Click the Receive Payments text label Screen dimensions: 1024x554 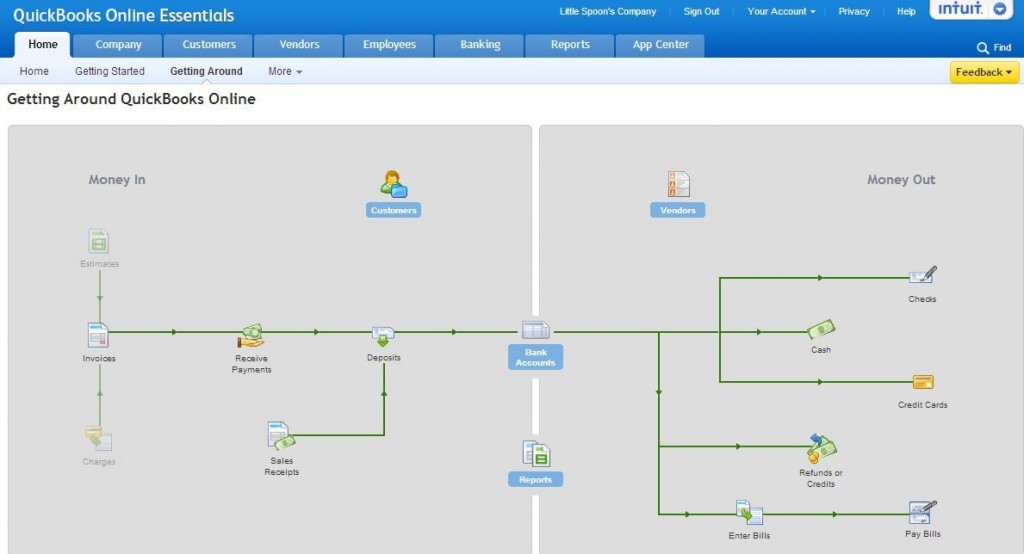click(251, 364)
